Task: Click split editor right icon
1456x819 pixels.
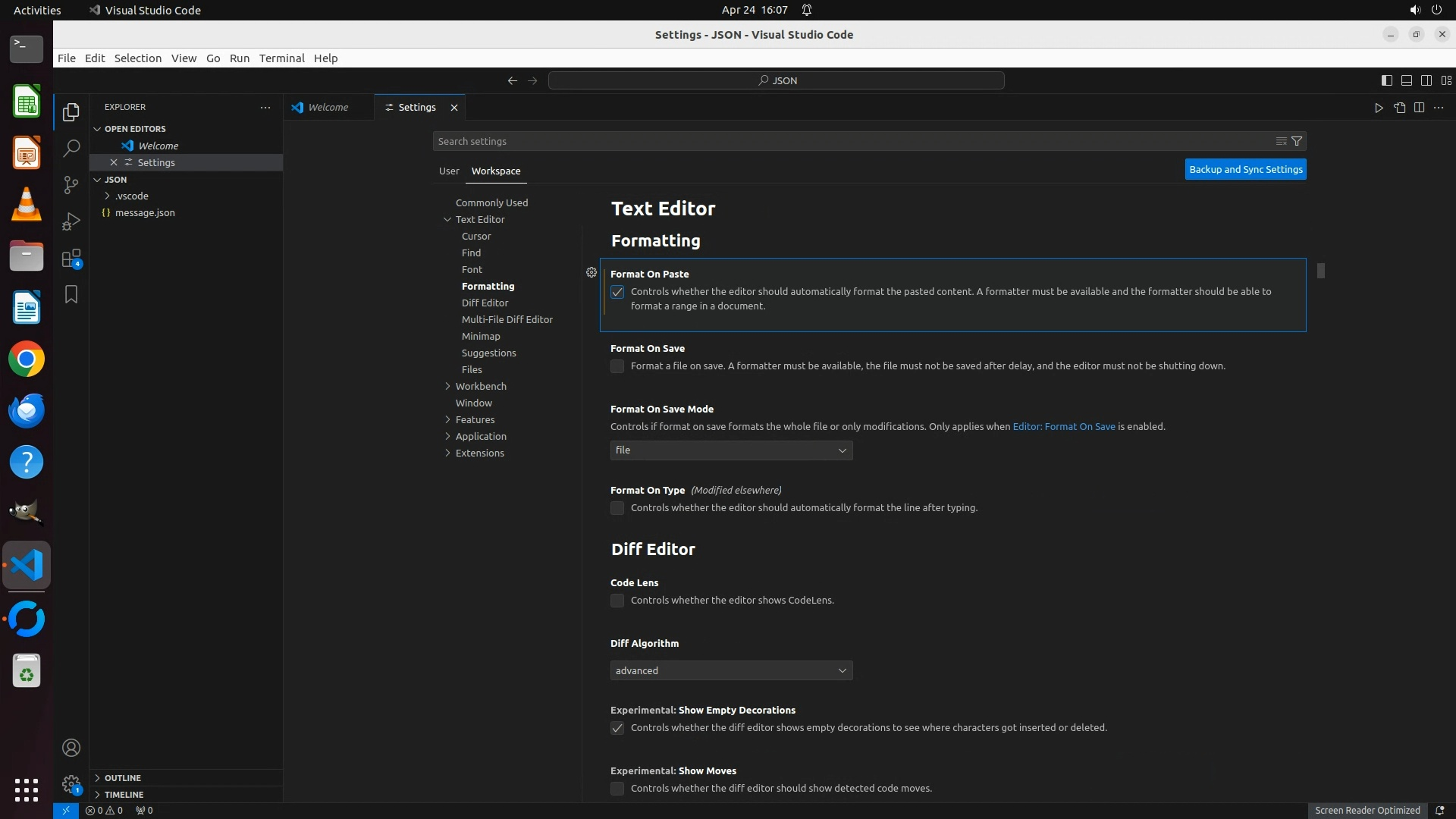Action: pyautogui.click(x=1419, y=108)
